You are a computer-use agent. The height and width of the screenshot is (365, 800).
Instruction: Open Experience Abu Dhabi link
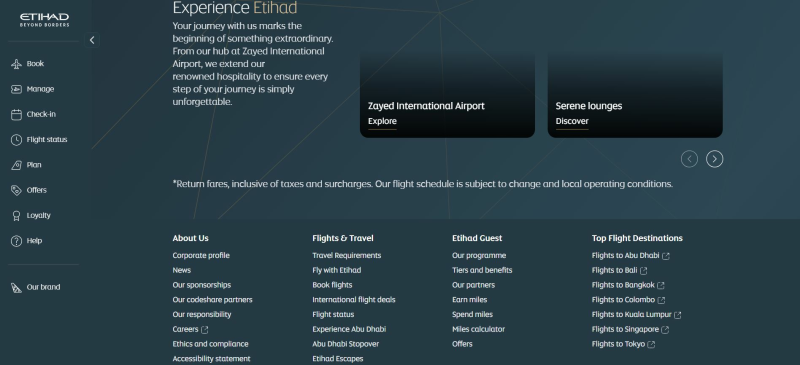349,329
